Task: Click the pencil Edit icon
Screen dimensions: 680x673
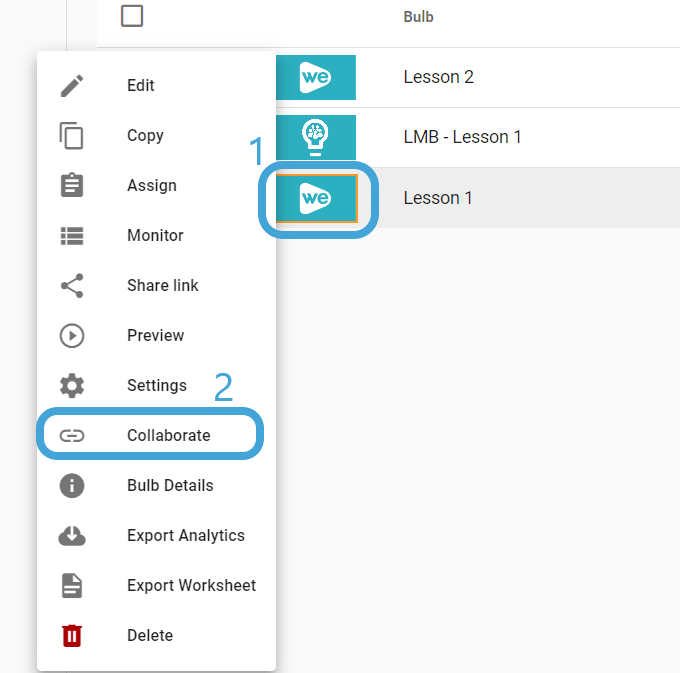Action: point(72,85)
